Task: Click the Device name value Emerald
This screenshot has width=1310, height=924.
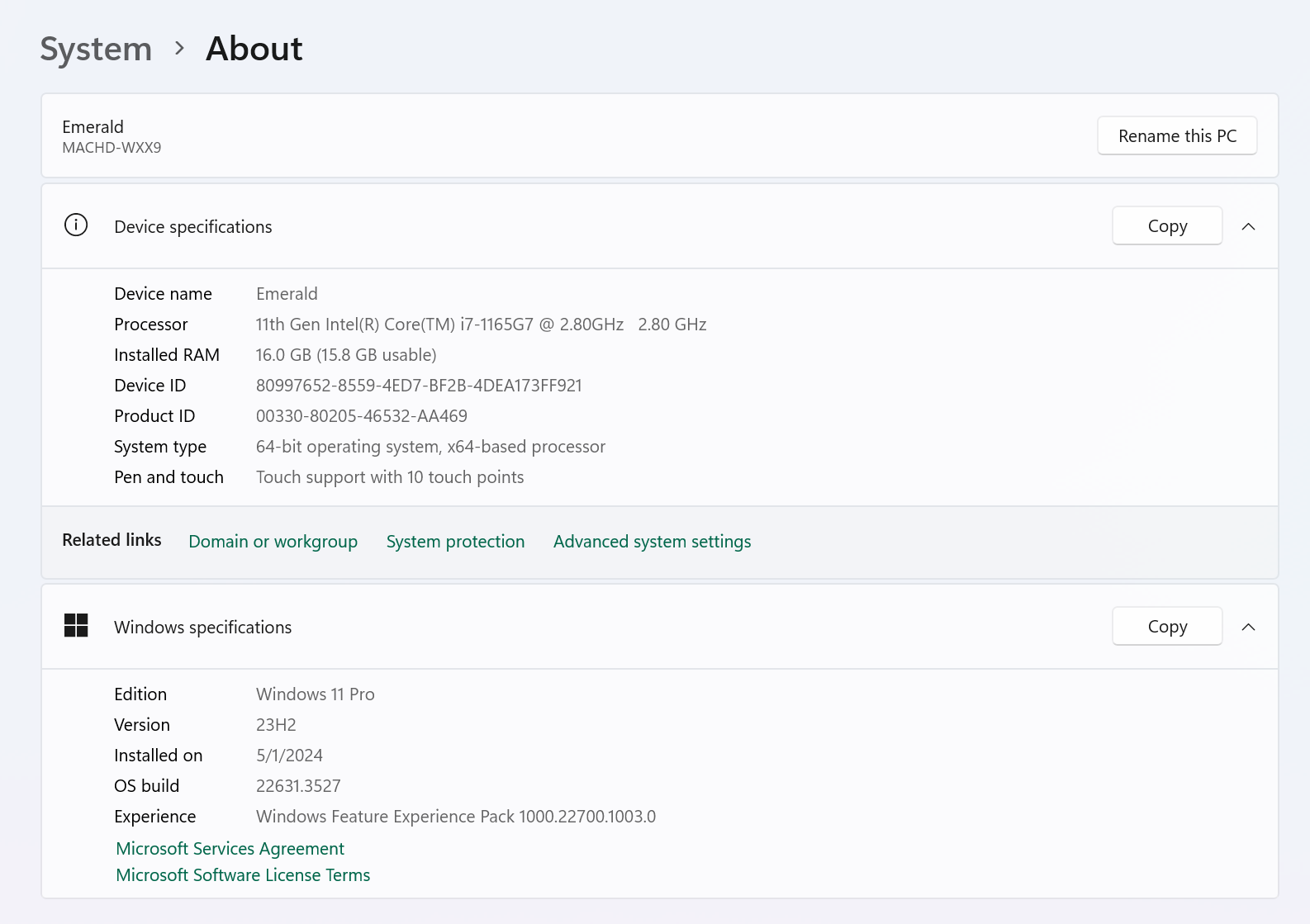Action: 287,294
